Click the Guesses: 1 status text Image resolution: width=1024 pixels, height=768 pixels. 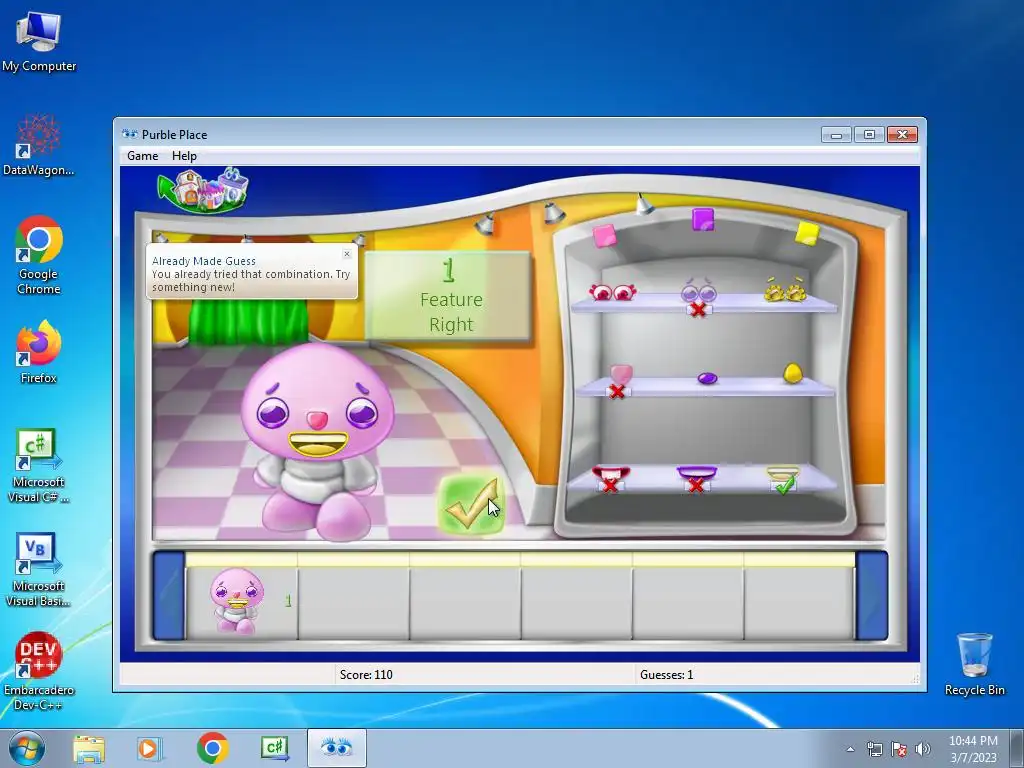(x=666, y=675)
